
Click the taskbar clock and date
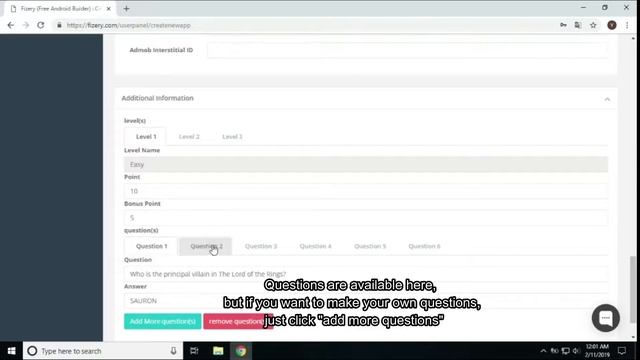pos(597,351)
